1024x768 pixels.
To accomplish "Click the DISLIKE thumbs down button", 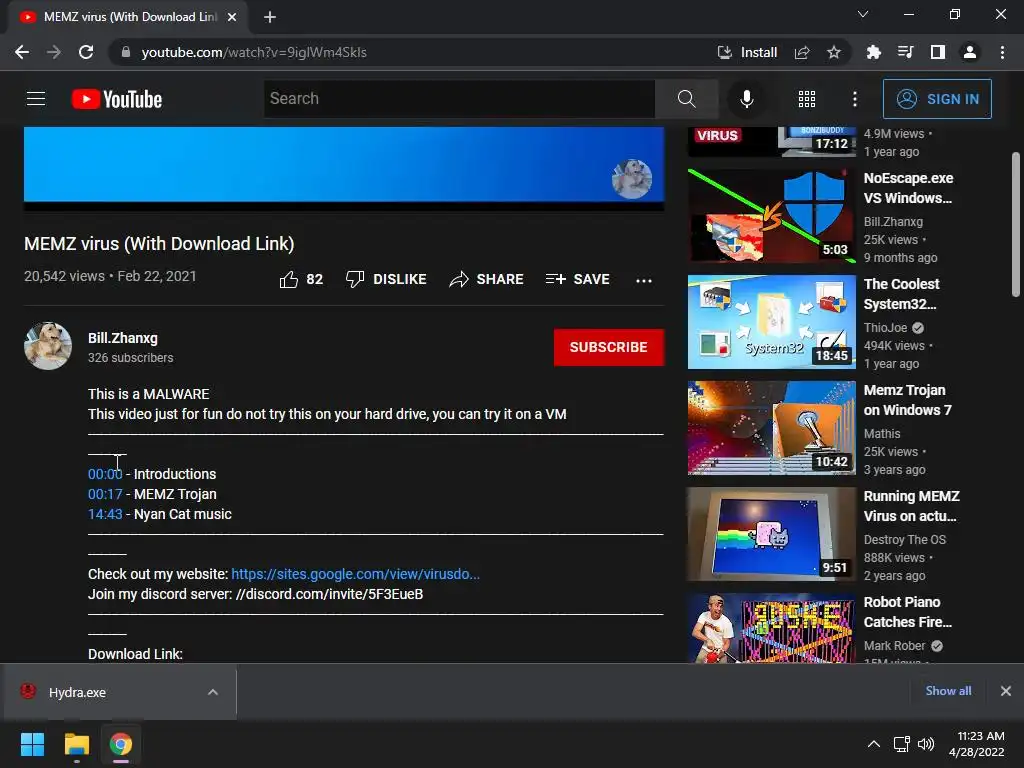I will click(x=386, y=280).
